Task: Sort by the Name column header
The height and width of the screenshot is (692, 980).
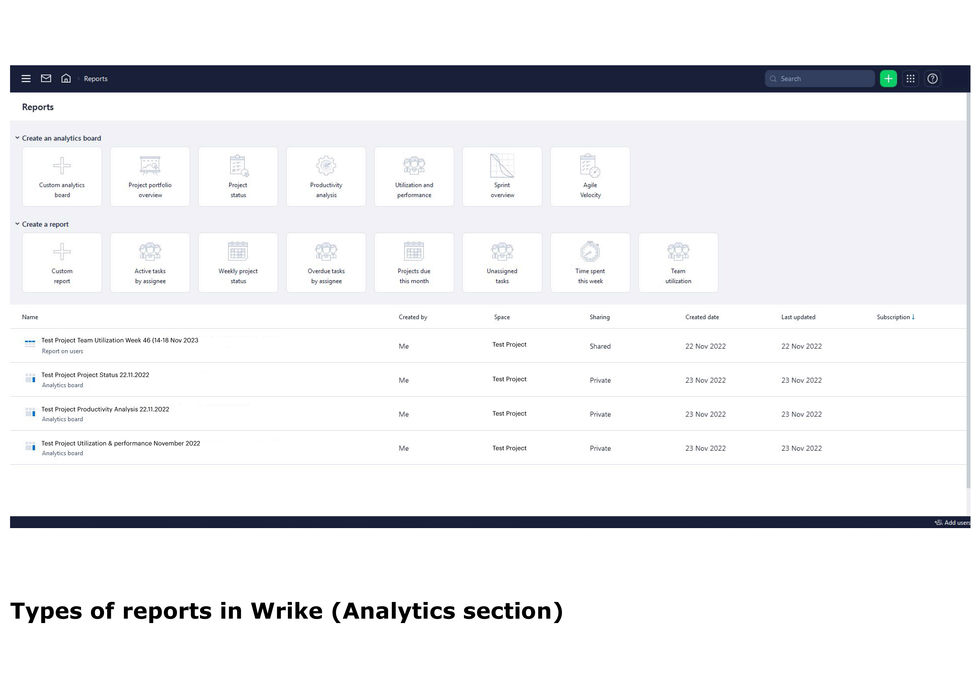Action: (30, 318)
